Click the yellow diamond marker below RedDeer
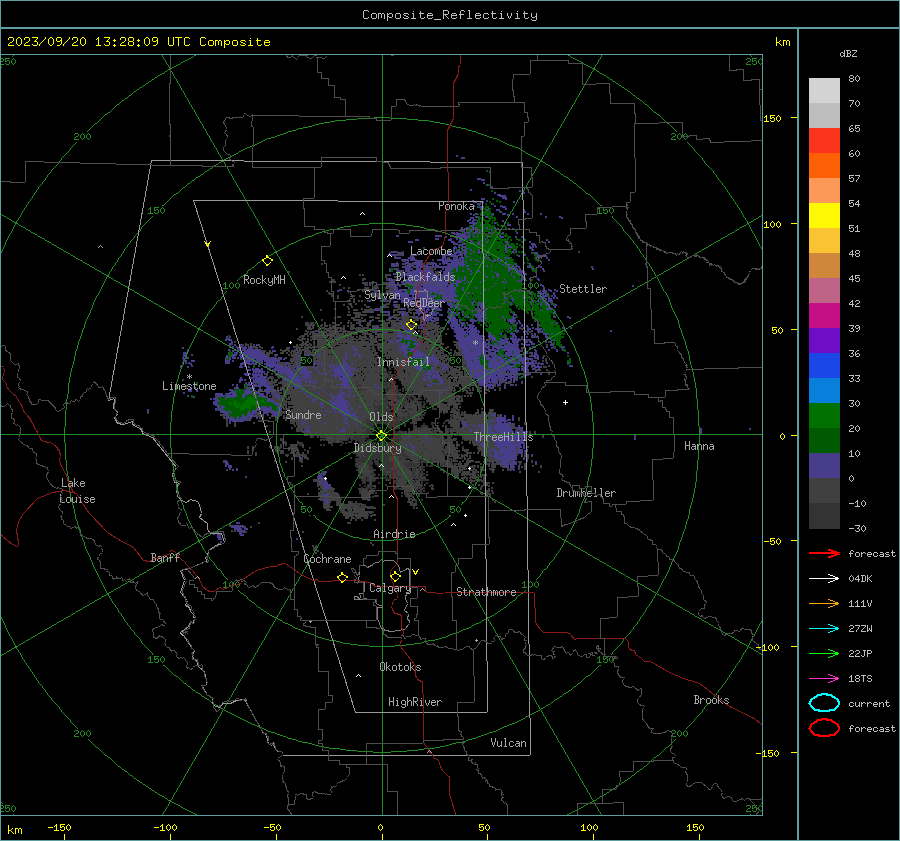900x841 pixels. (x=412, y=325)
